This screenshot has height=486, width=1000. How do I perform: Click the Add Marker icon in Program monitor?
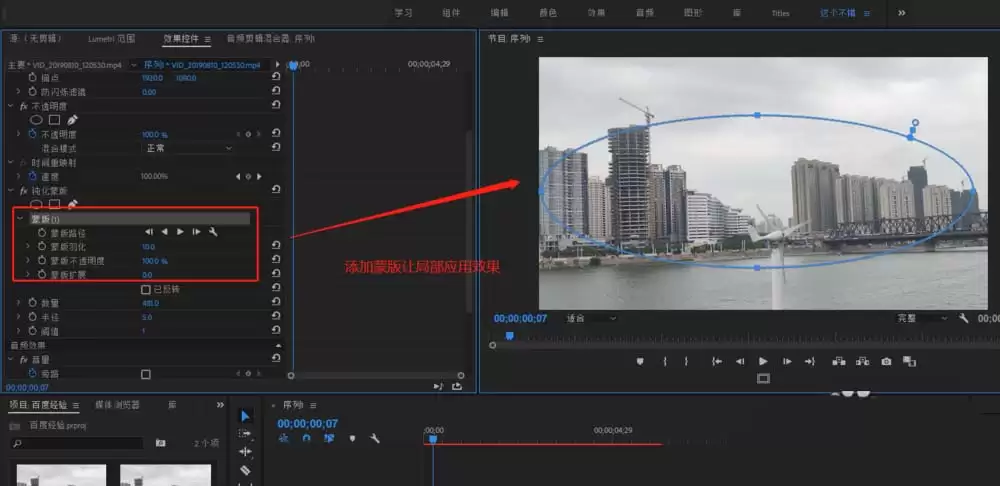pos(640,362)
